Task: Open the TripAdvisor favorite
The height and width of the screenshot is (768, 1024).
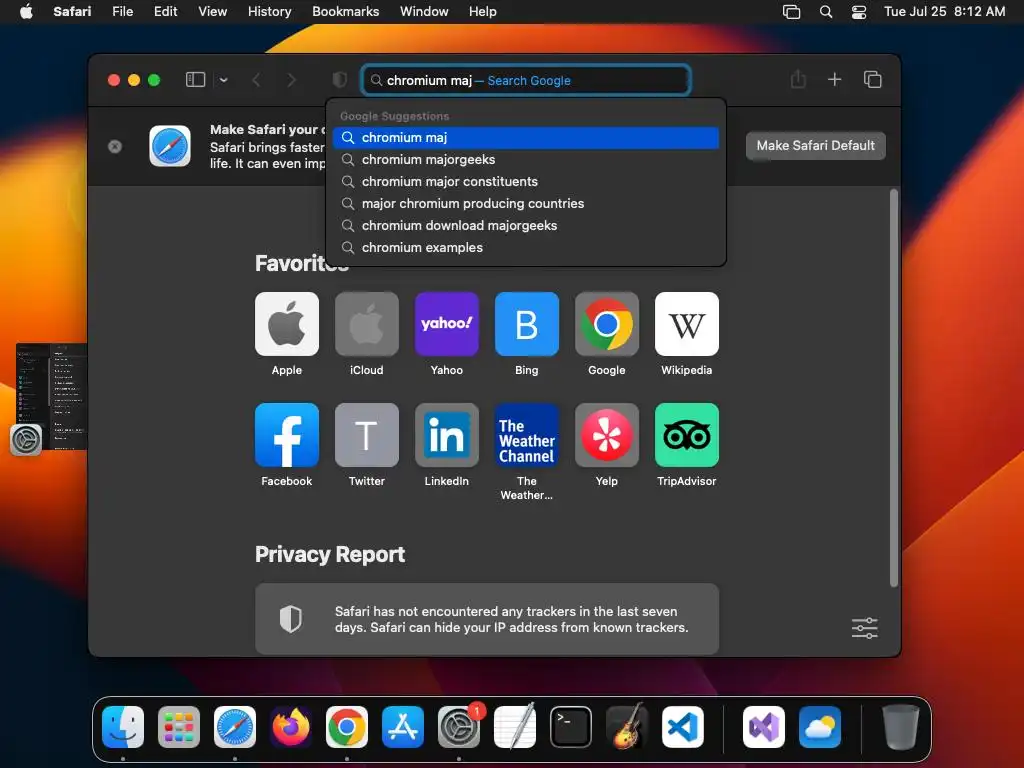Action: [x=686, y=435]
